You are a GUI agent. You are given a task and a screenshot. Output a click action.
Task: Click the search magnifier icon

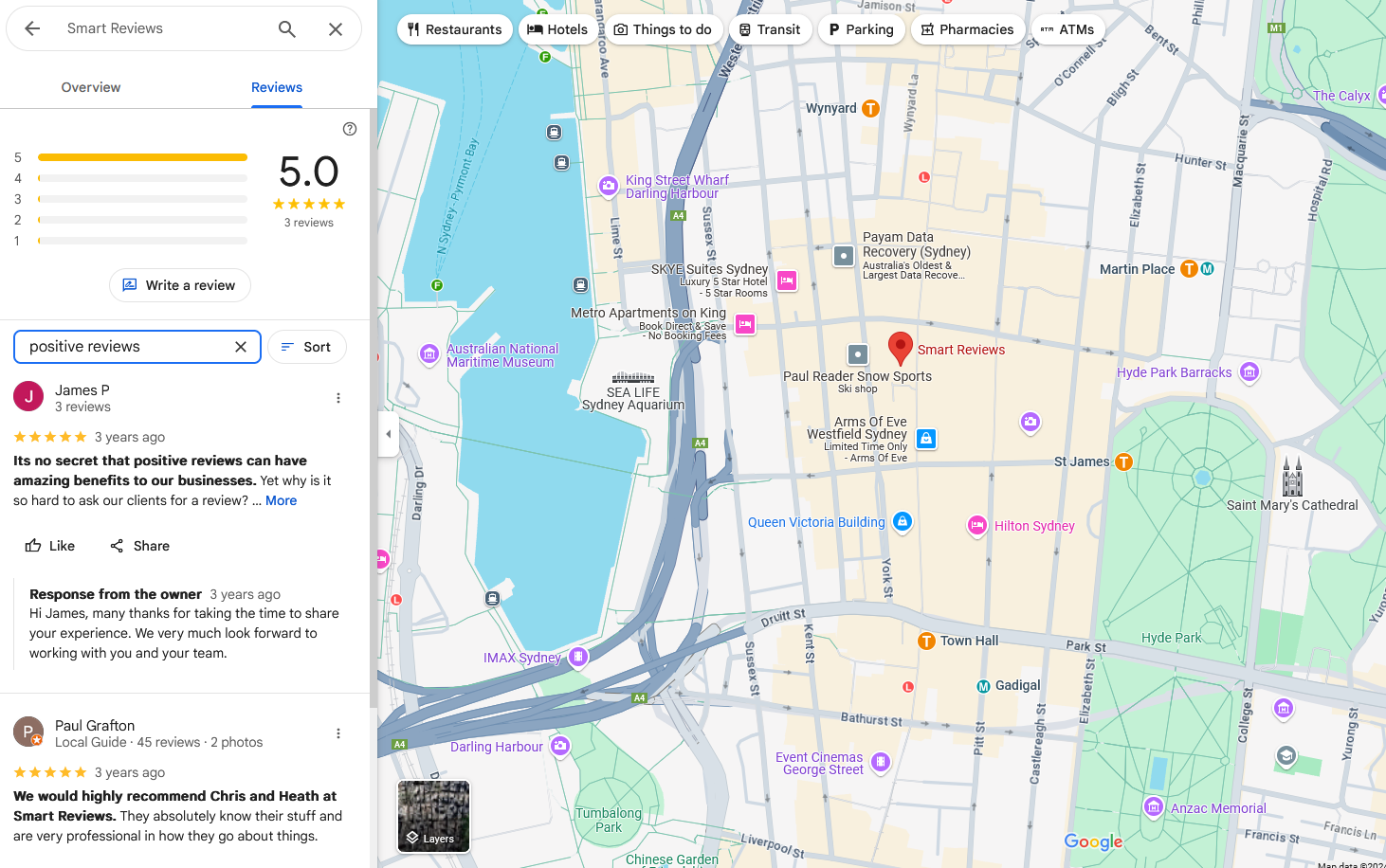coord(287,29)
